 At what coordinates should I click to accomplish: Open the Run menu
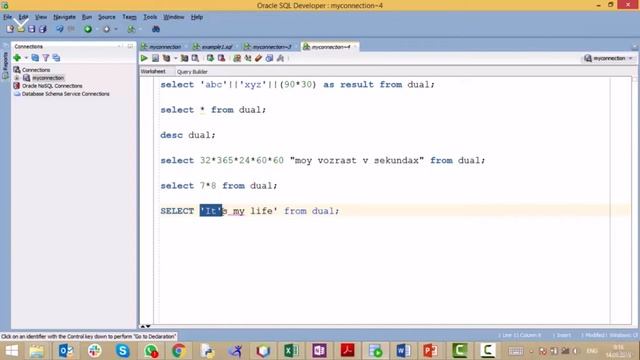coord(87,17)
